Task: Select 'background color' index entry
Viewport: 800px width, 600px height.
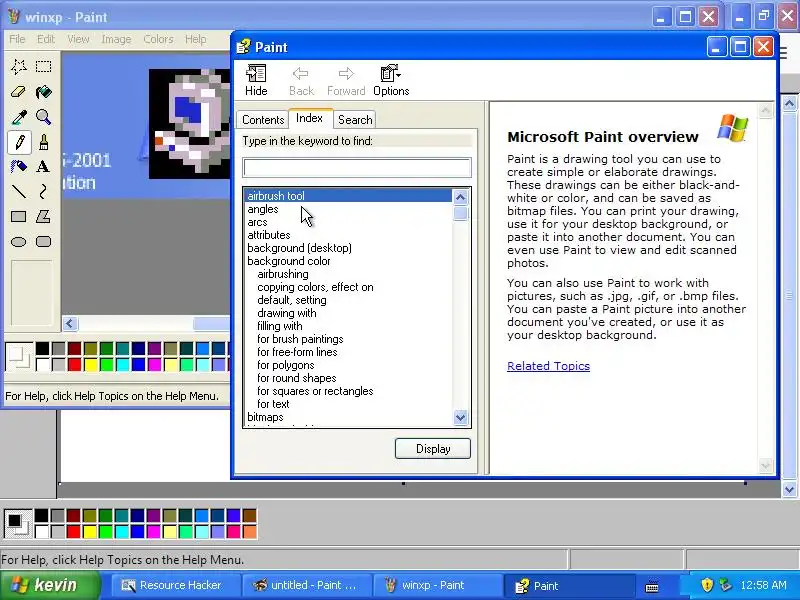Action: pyautogui.click(x=348, y=261)
